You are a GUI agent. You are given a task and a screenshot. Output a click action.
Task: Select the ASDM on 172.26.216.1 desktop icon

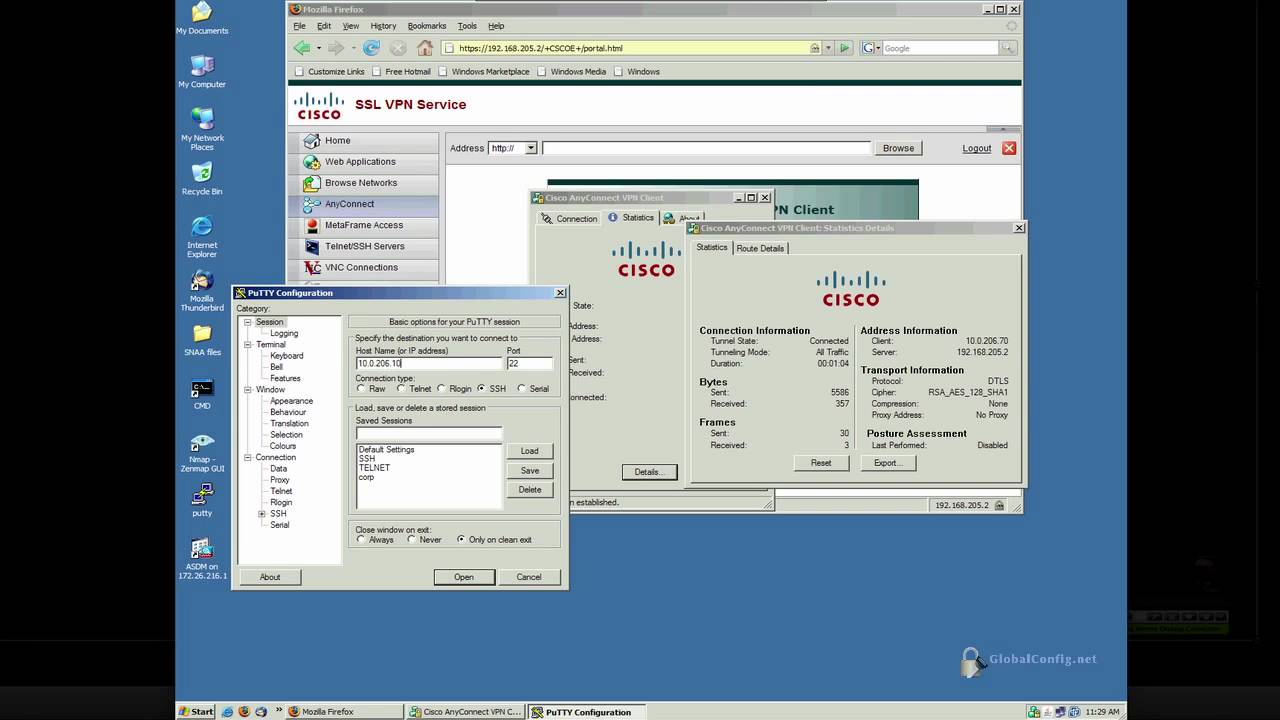click(x=202, y=560)
